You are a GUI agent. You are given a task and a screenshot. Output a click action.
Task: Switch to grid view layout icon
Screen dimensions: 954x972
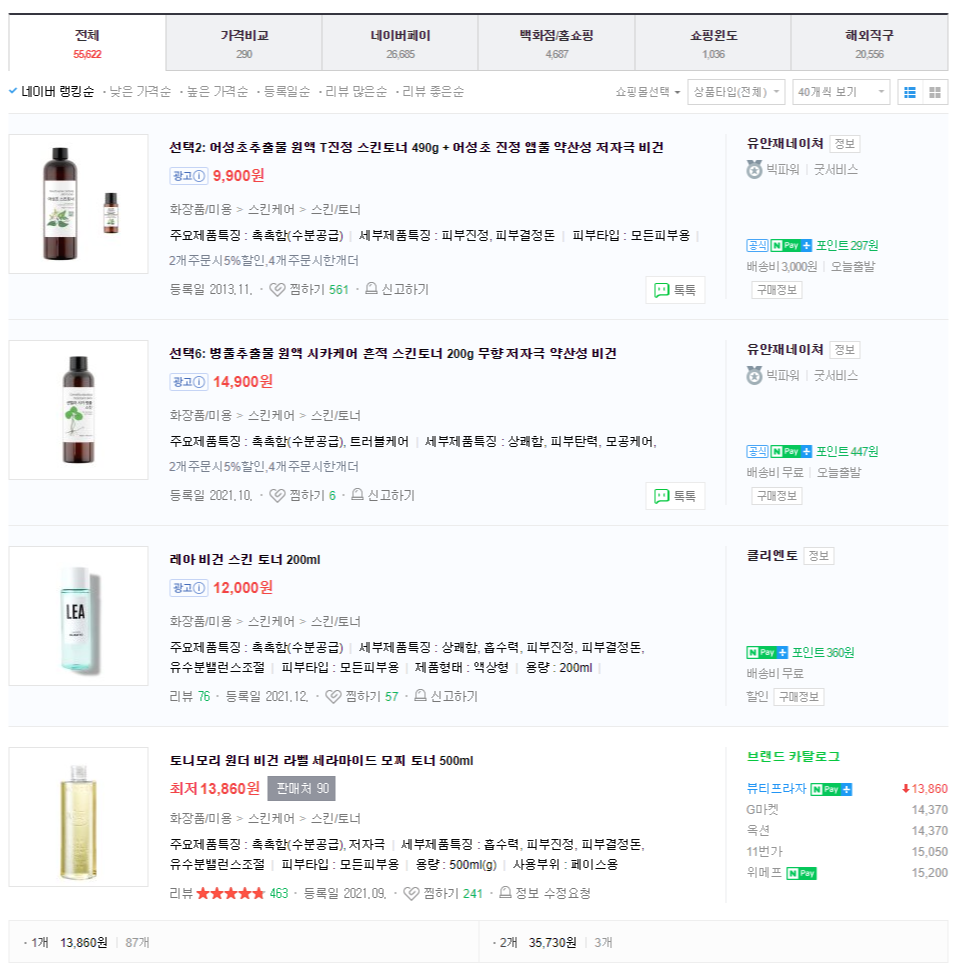(935, 92)
